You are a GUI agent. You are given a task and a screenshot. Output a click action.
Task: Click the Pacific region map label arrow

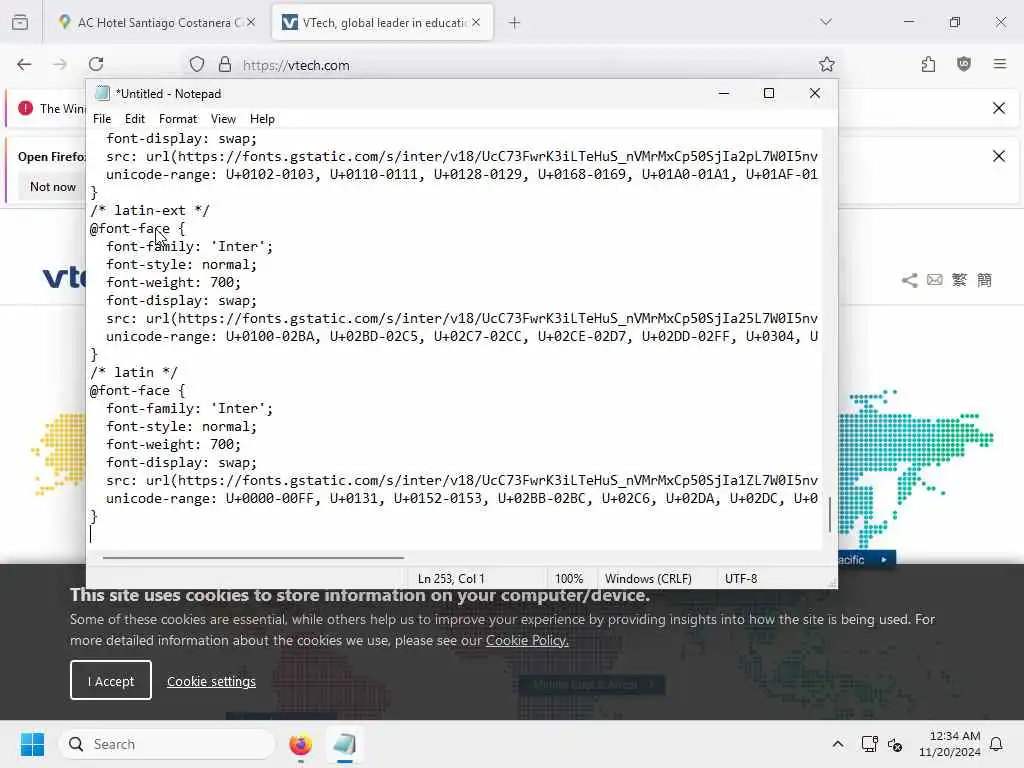coord(884,560)
